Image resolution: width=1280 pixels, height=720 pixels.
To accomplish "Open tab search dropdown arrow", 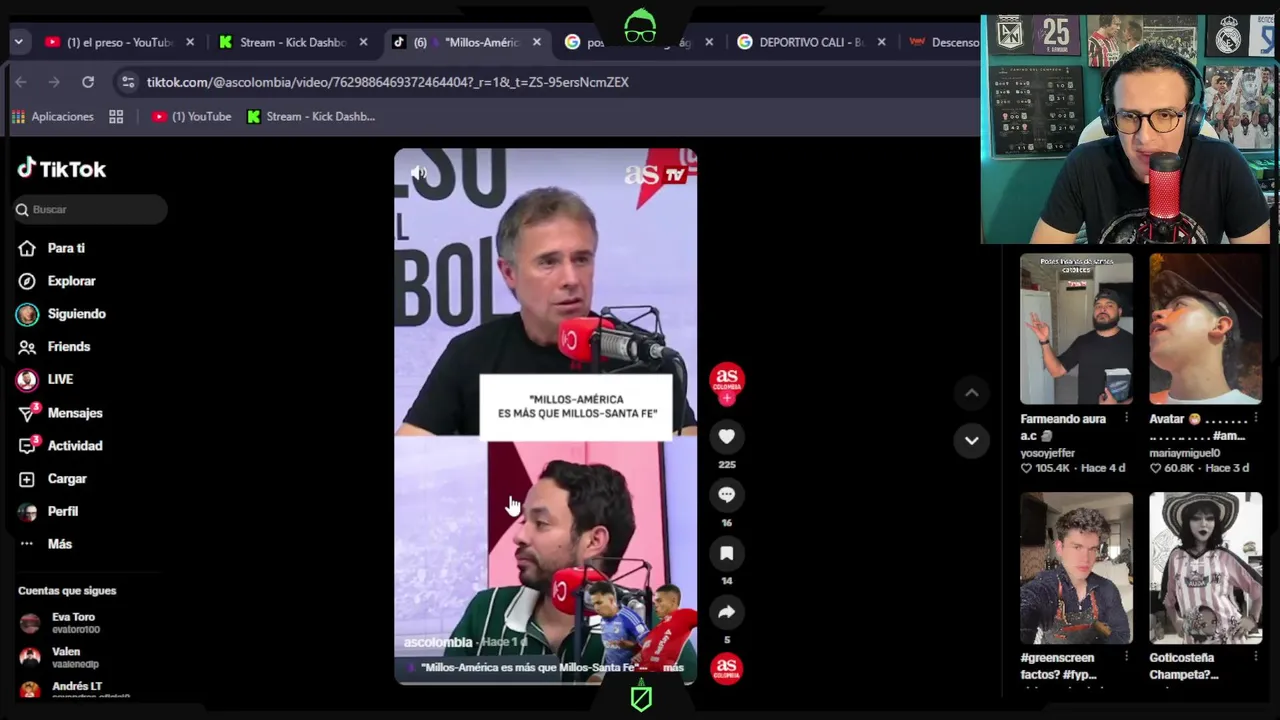I will click(18, 42).
